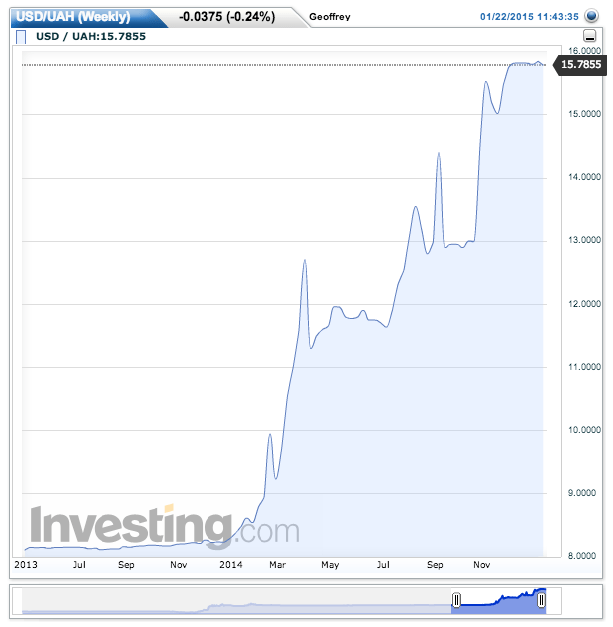Image resolution: width=613 pixels, height=627 pixels.
Task: Click the 15.7855 current price tag
Action: 579,64
